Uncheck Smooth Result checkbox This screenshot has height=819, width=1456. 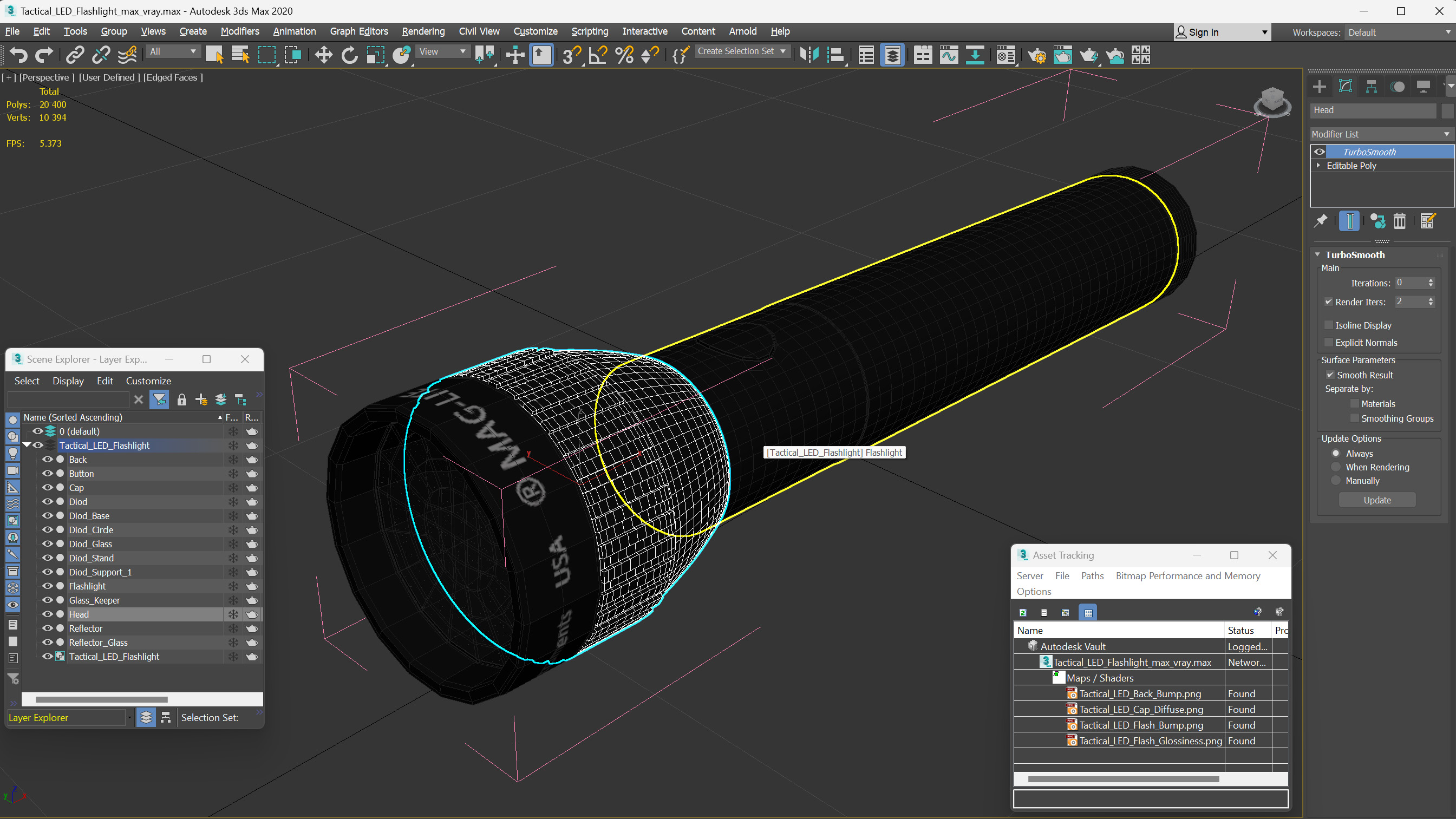[x=1330, y=375]
